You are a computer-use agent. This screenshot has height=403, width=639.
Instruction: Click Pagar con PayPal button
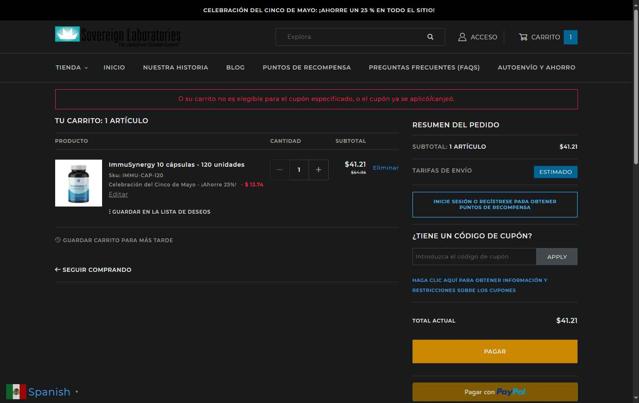point(495,392)
